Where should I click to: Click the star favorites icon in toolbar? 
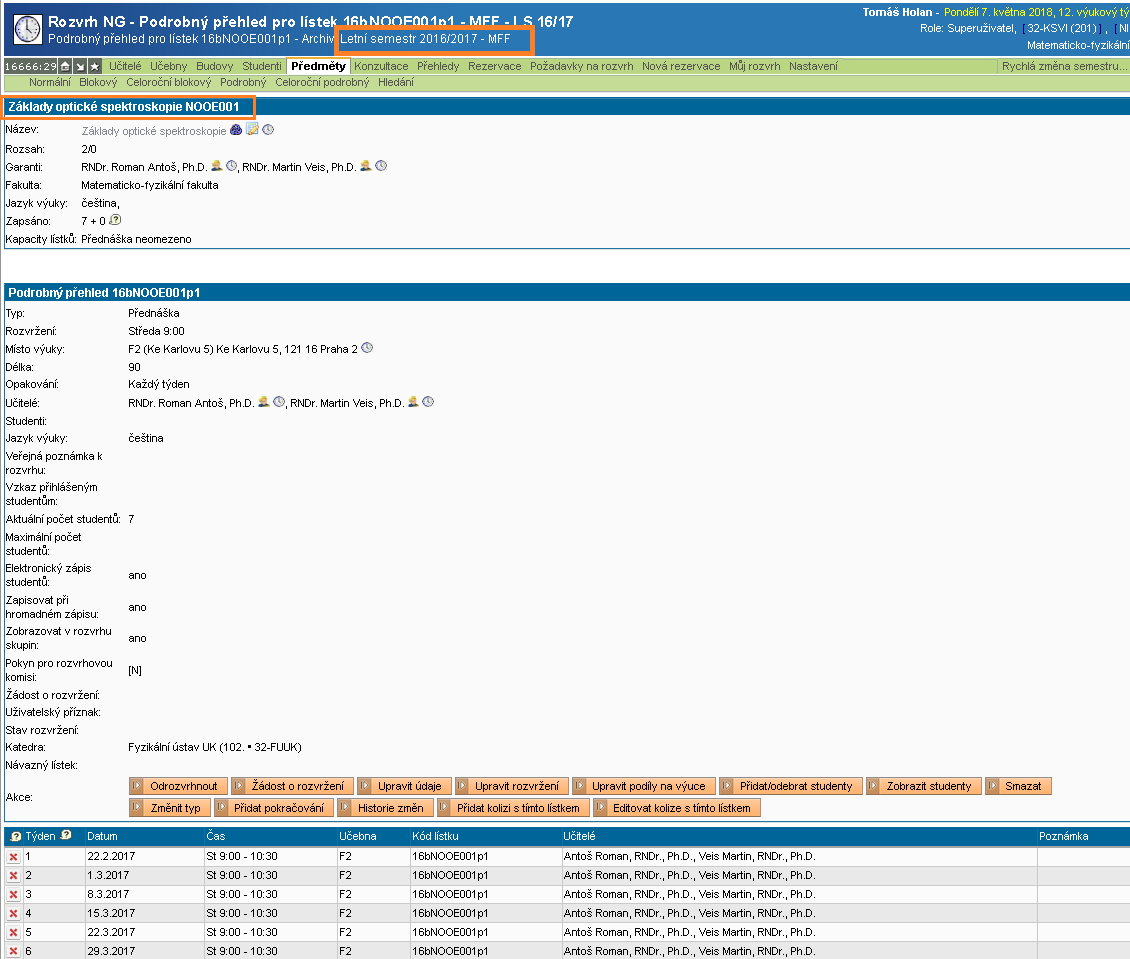94,66
